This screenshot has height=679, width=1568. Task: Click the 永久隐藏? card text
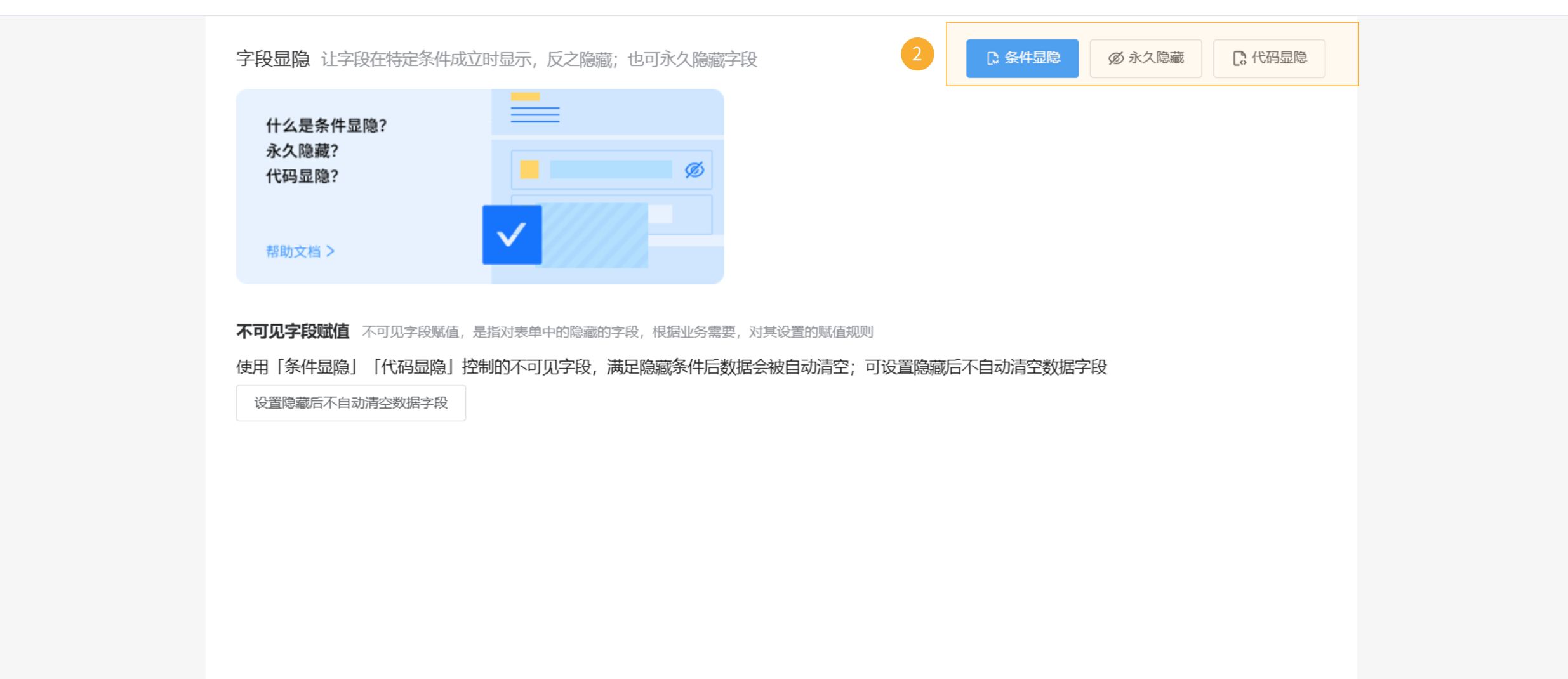(x=302, y=151)
